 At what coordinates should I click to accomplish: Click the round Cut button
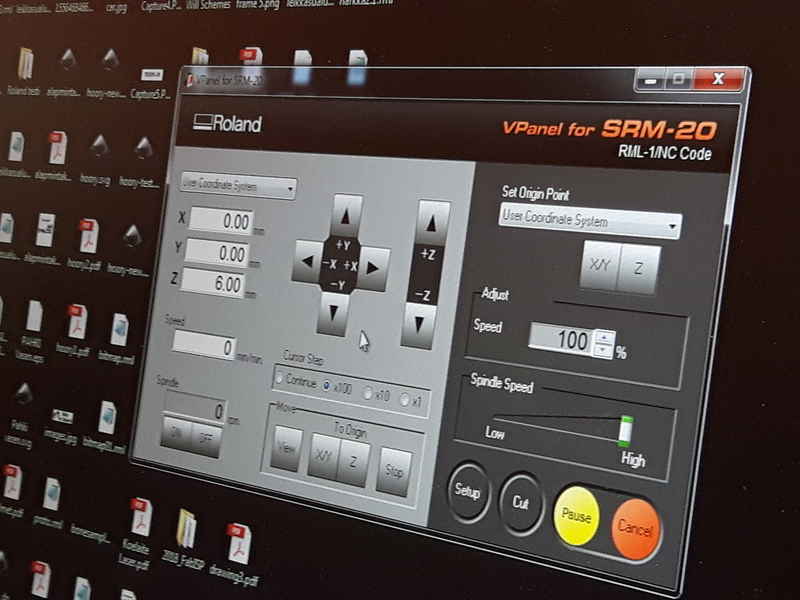click(521, 503)
